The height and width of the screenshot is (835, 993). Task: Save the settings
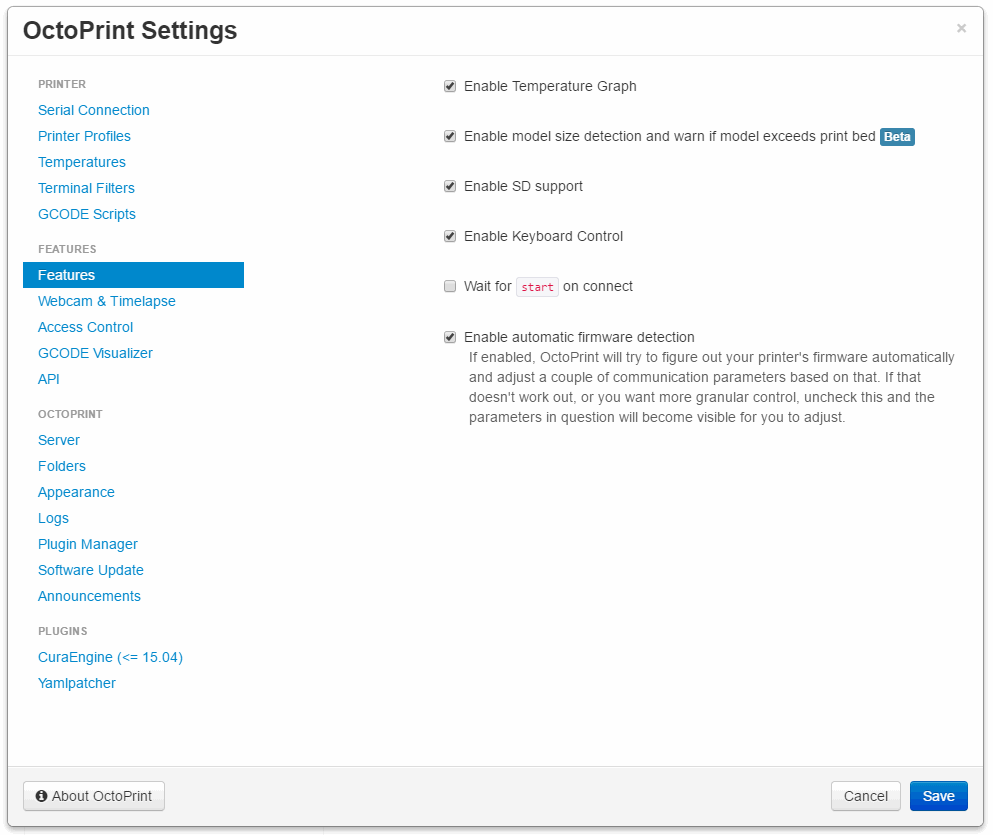click(x=939, y=796)
